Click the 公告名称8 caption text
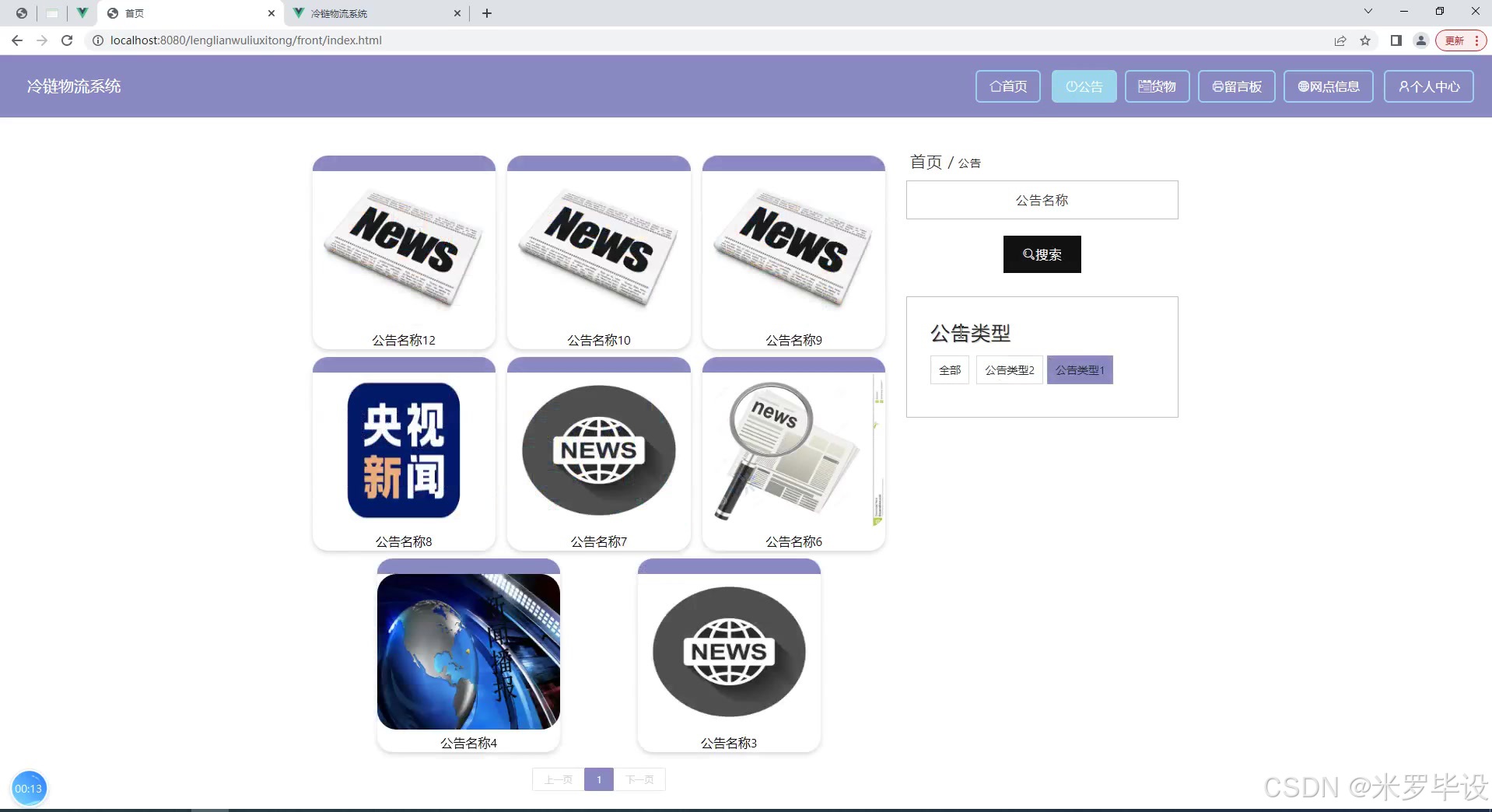The image size is (1492, 812). (404, 541)
